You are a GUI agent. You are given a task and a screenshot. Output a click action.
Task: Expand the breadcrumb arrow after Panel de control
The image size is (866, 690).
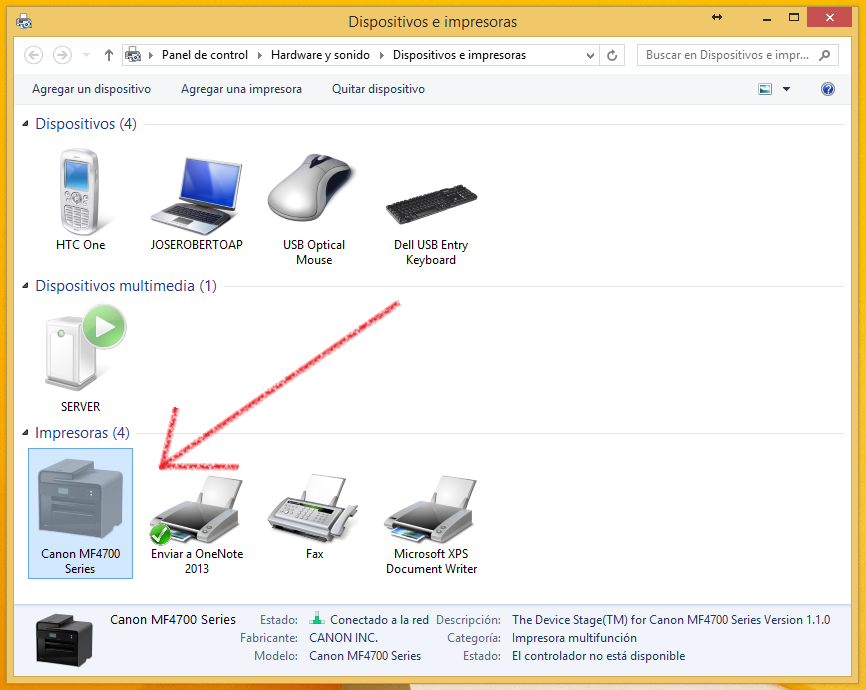pos(260,55)
